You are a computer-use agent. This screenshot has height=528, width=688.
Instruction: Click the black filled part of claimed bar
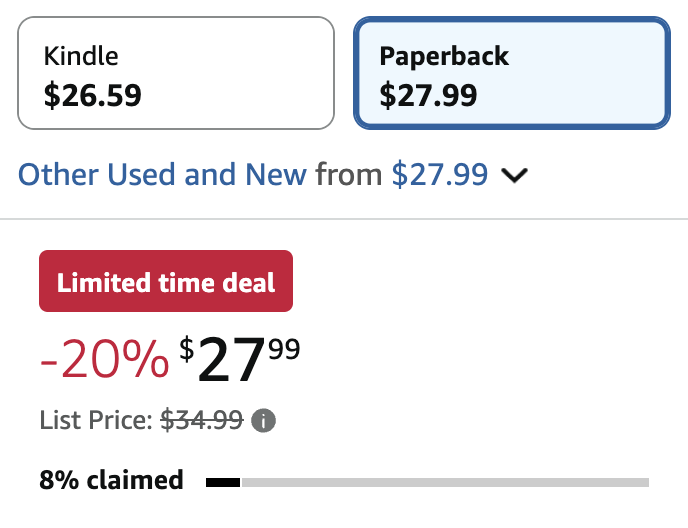[223, 483]
